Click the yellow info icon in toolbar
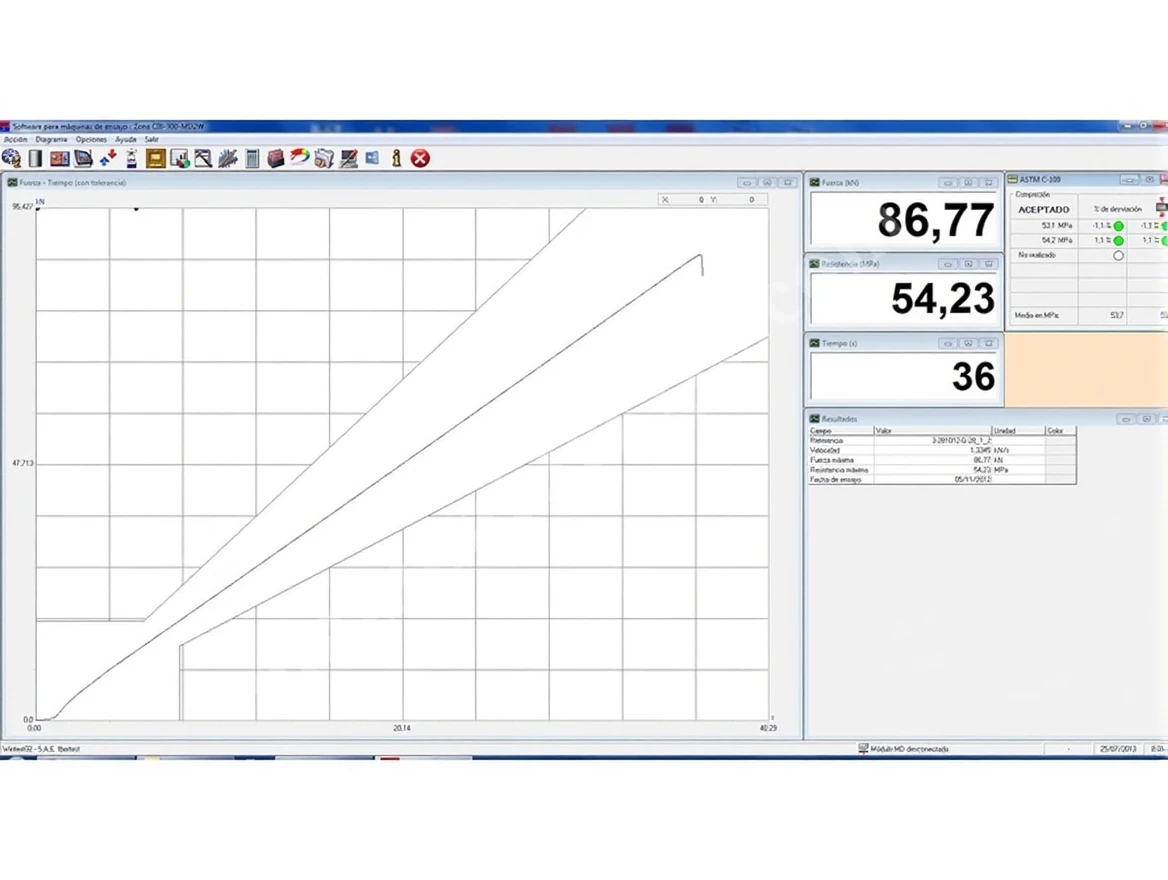Screen dimensions: 1168x880 396,158
